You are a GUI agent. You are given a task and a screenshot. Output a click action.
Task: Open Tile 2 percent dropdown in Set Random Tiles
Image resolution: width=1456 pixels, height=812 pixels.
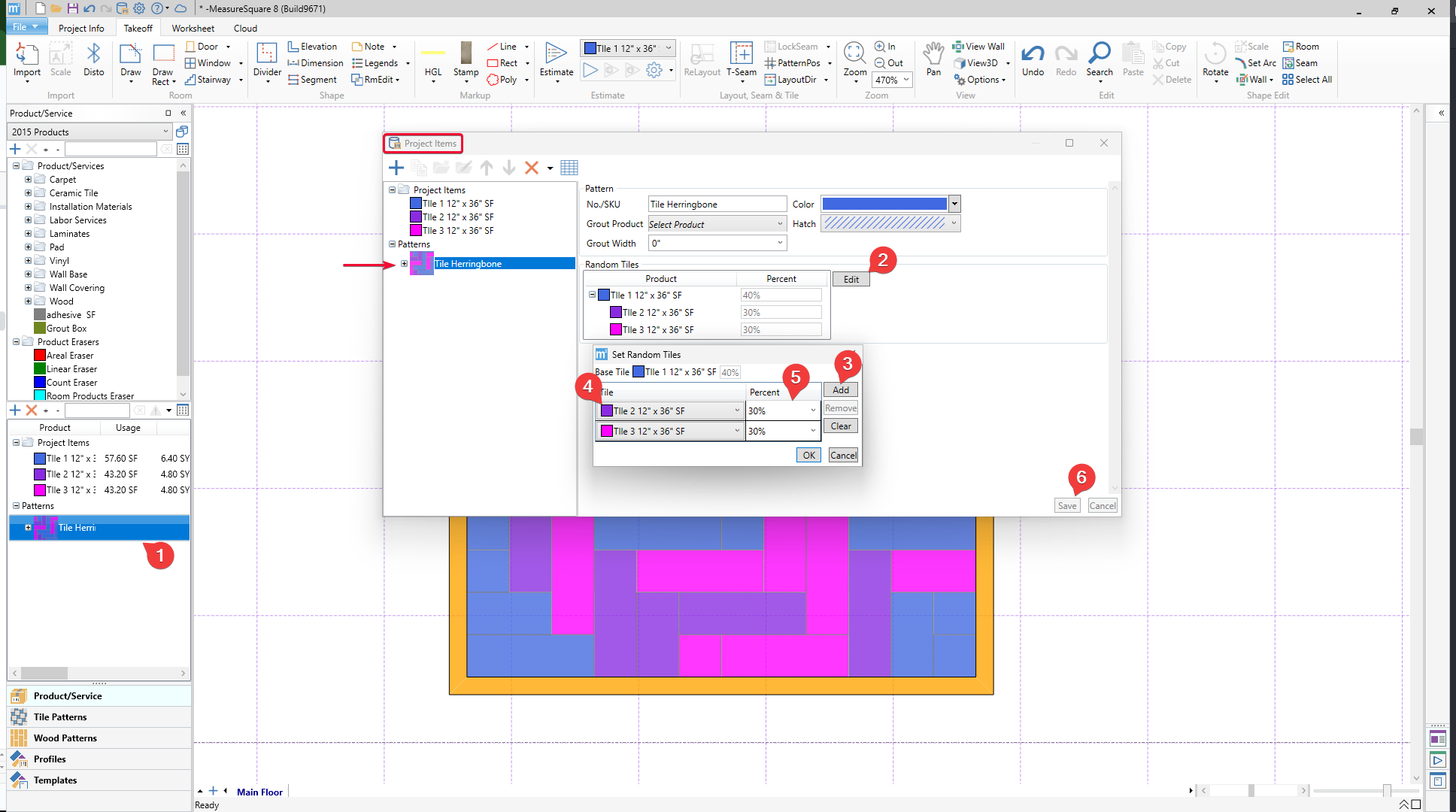(812, 411)
